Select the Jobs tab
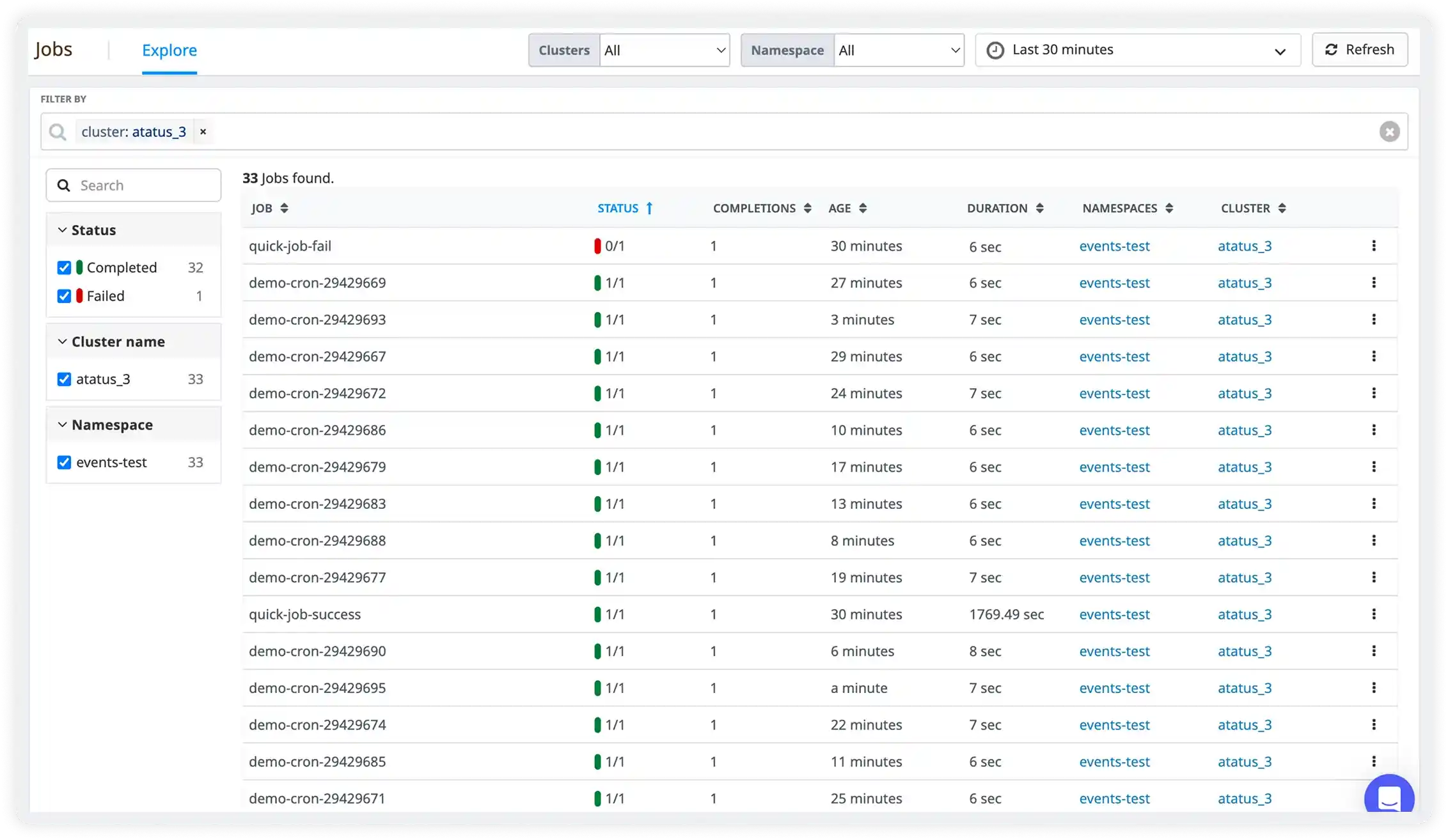Viewport: 1448px width, 840px height. pos(54,48)
